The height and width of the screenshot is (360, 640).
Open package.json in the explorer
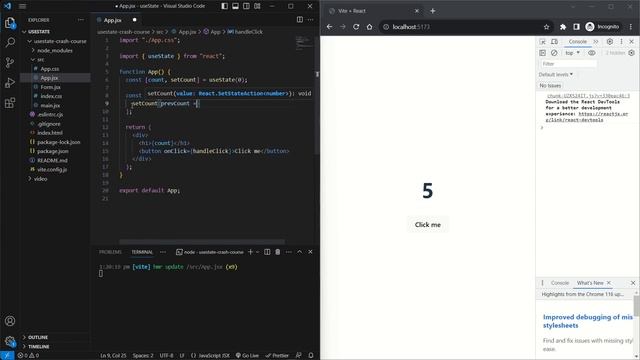pos(53,151)
